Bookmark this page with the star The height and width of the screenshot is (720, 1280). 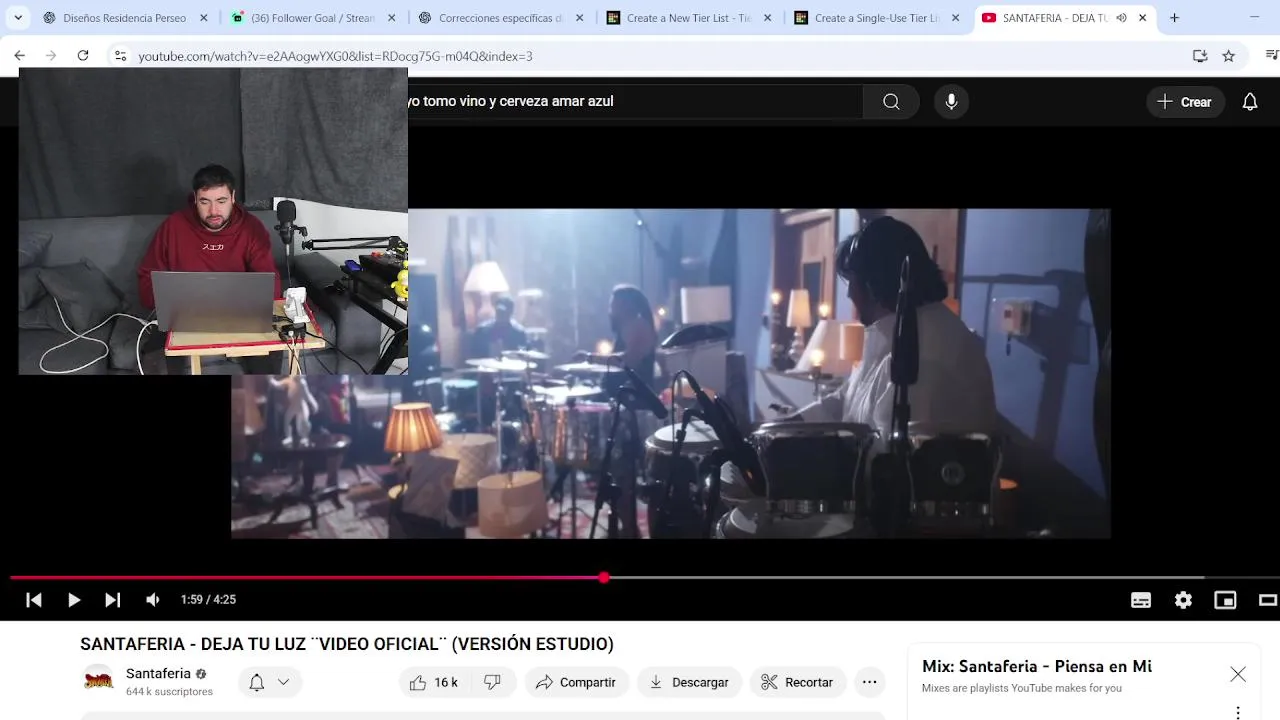click(x=1229, y=56)
